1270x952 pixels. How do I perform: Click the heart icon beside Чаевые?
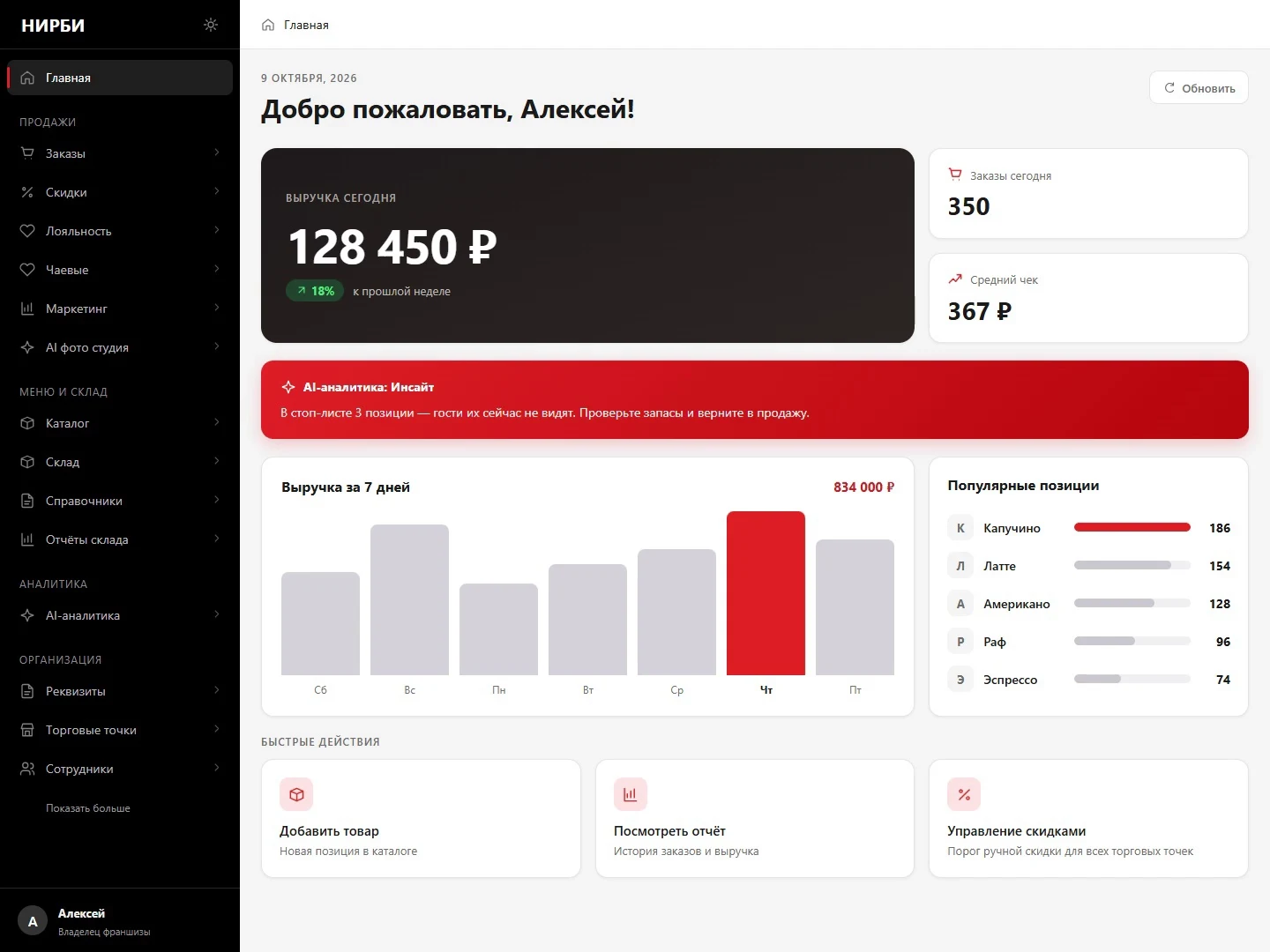[27, 270]
